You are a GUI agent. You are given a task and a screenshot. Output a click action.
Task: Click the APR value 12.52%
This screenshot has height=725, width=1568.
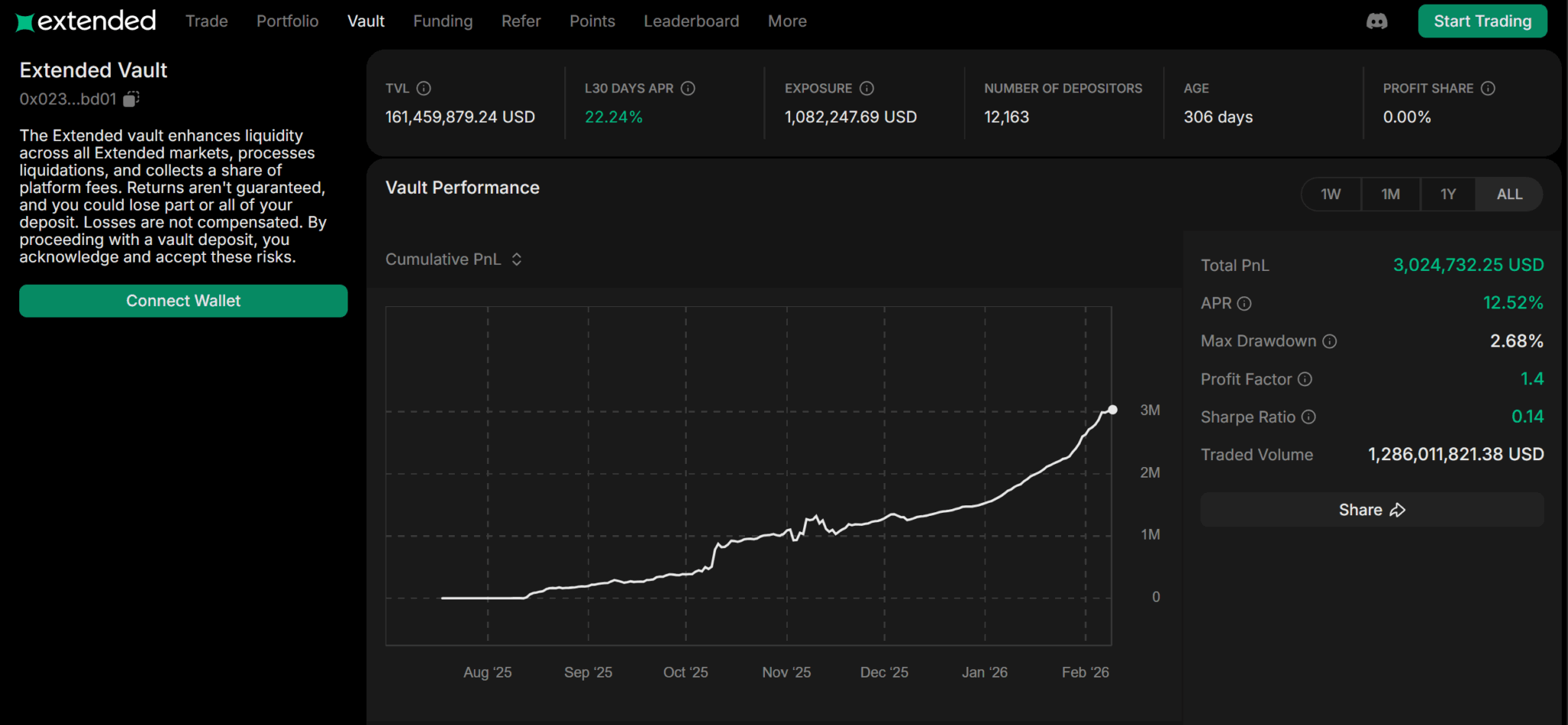(1513, 303)
